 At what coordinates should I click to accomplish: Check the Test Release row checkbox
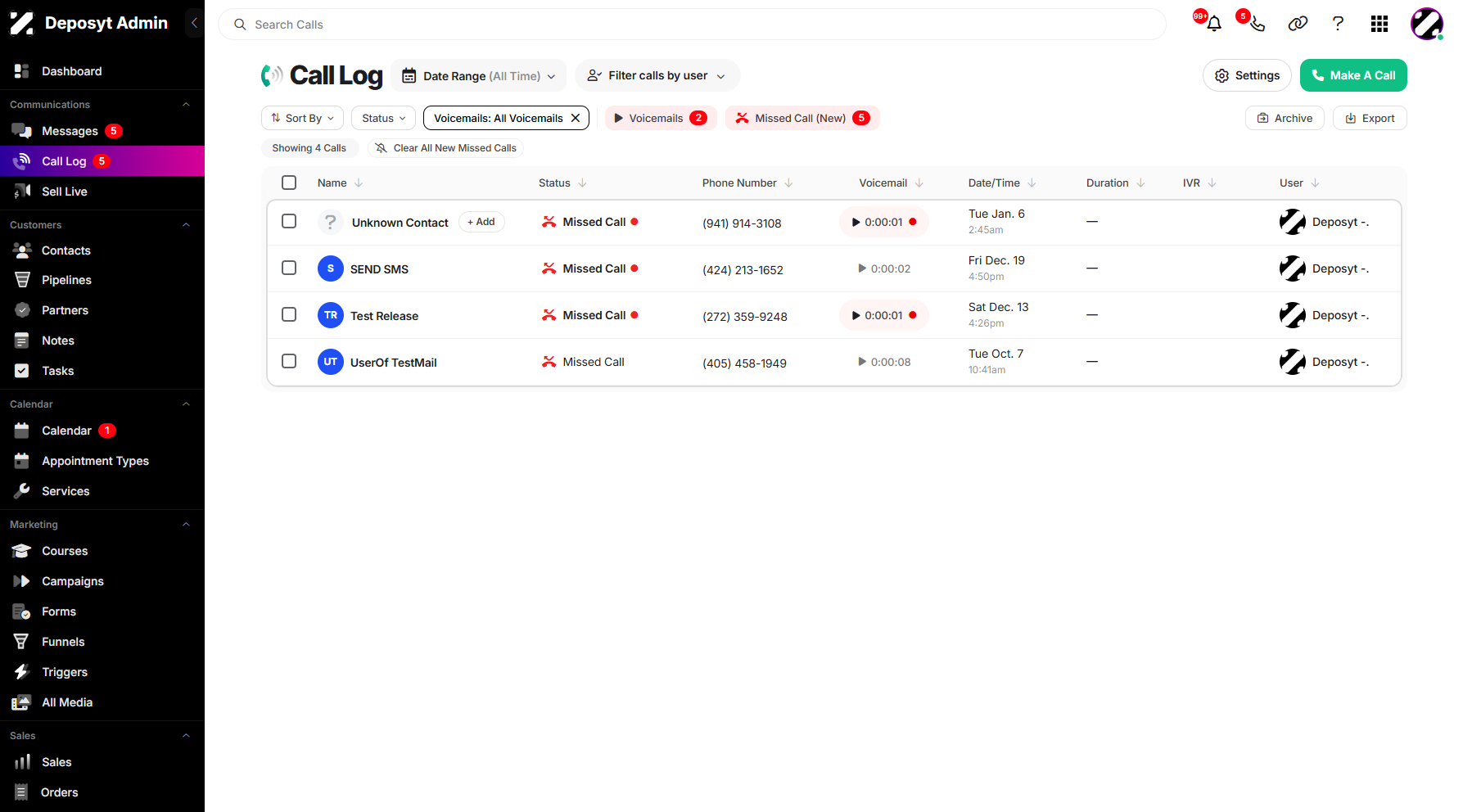[x=289, y=314]
